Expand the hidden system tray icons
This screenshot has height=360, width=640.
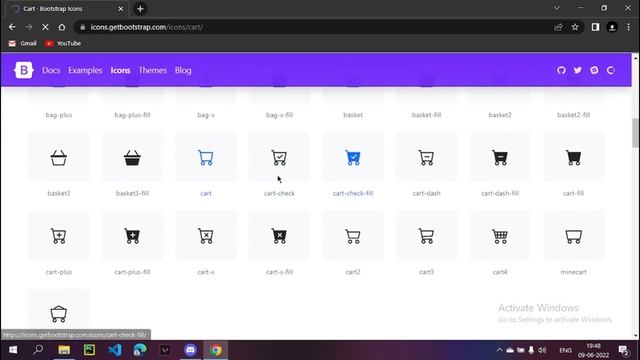499,350
